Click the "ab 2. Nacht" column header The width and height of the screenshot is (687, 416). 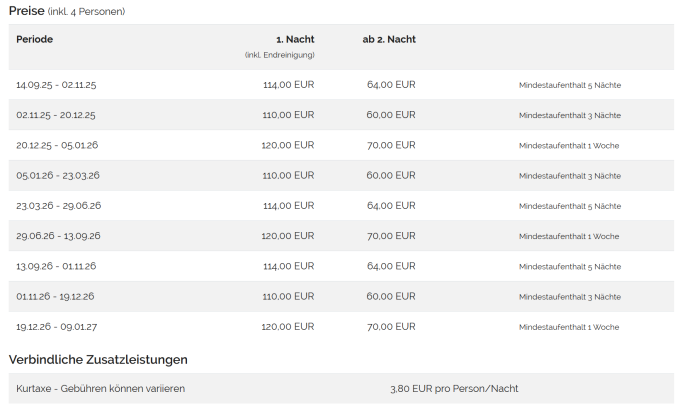click(389, 39)
